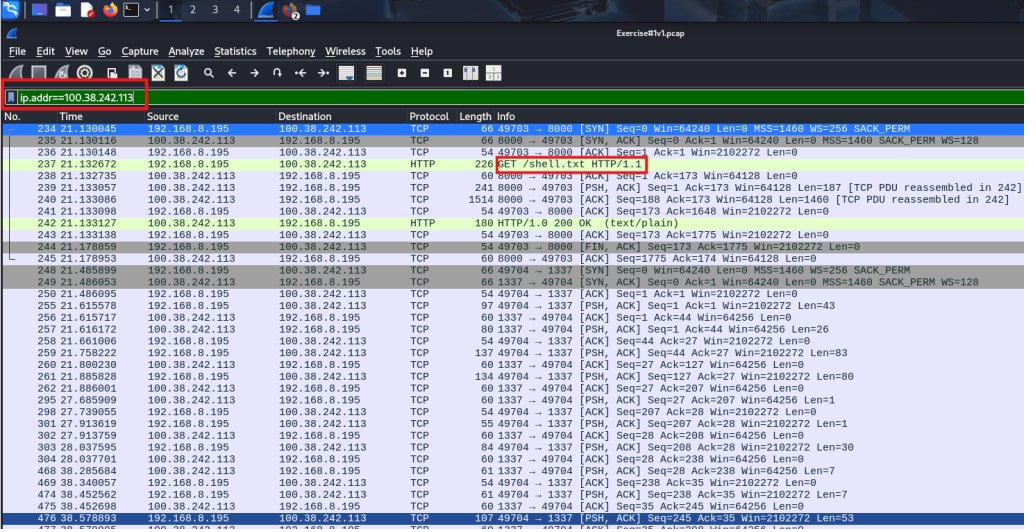Click the display filter input field

521,97
